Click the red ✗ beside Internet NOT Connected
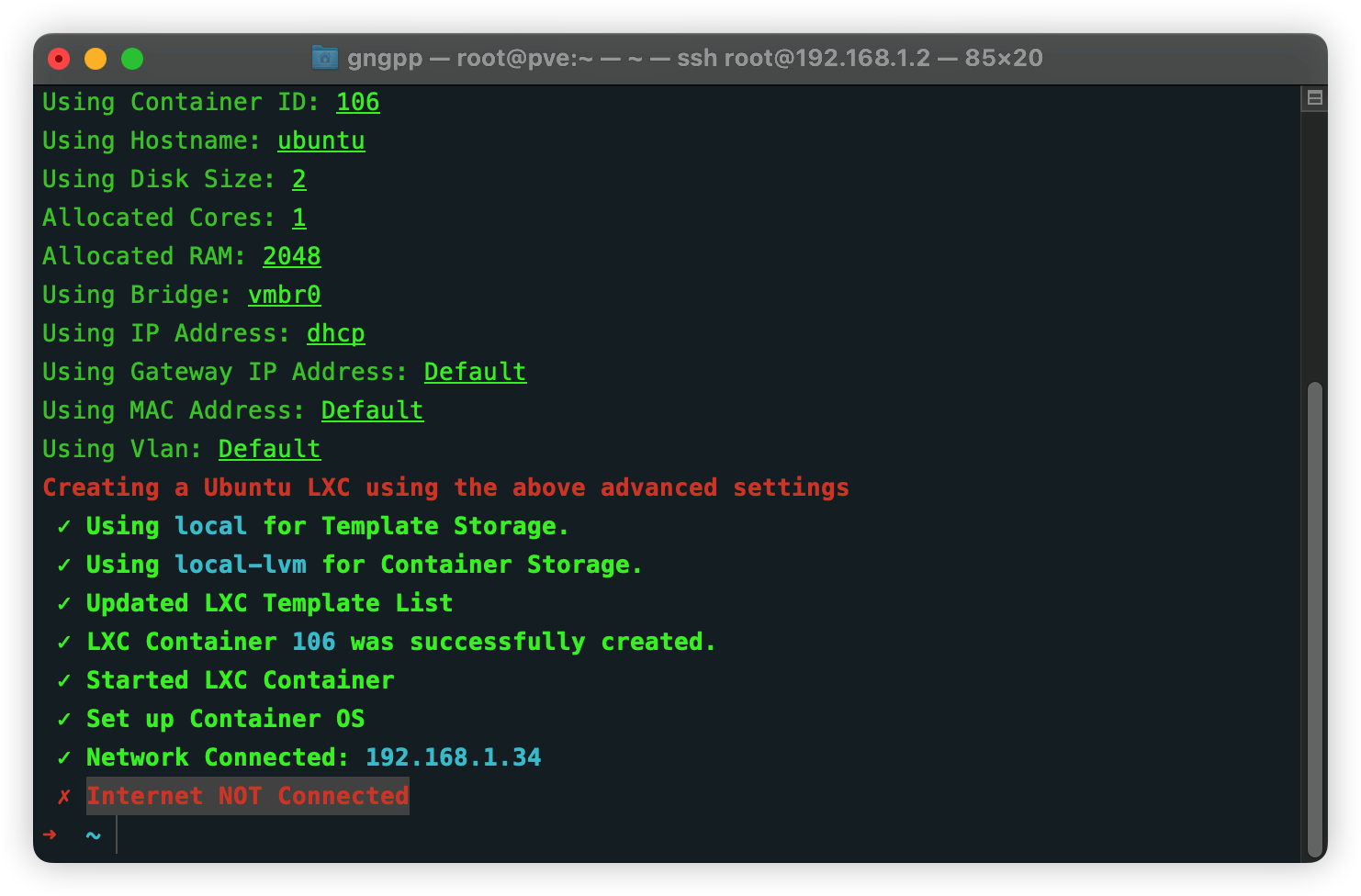This screenshot has height=896, width=1361. 62,796
